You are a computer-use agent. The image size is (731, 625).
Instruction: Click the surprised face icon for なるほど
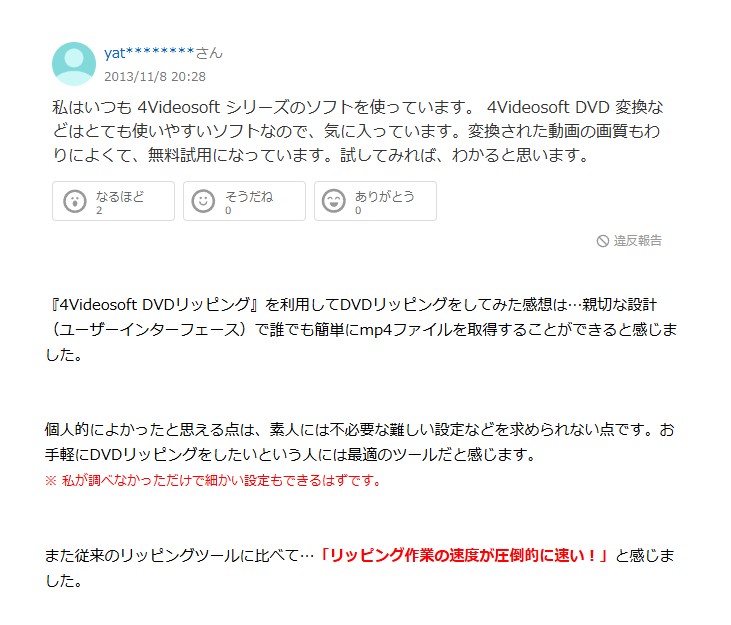[x=75, y=201]
